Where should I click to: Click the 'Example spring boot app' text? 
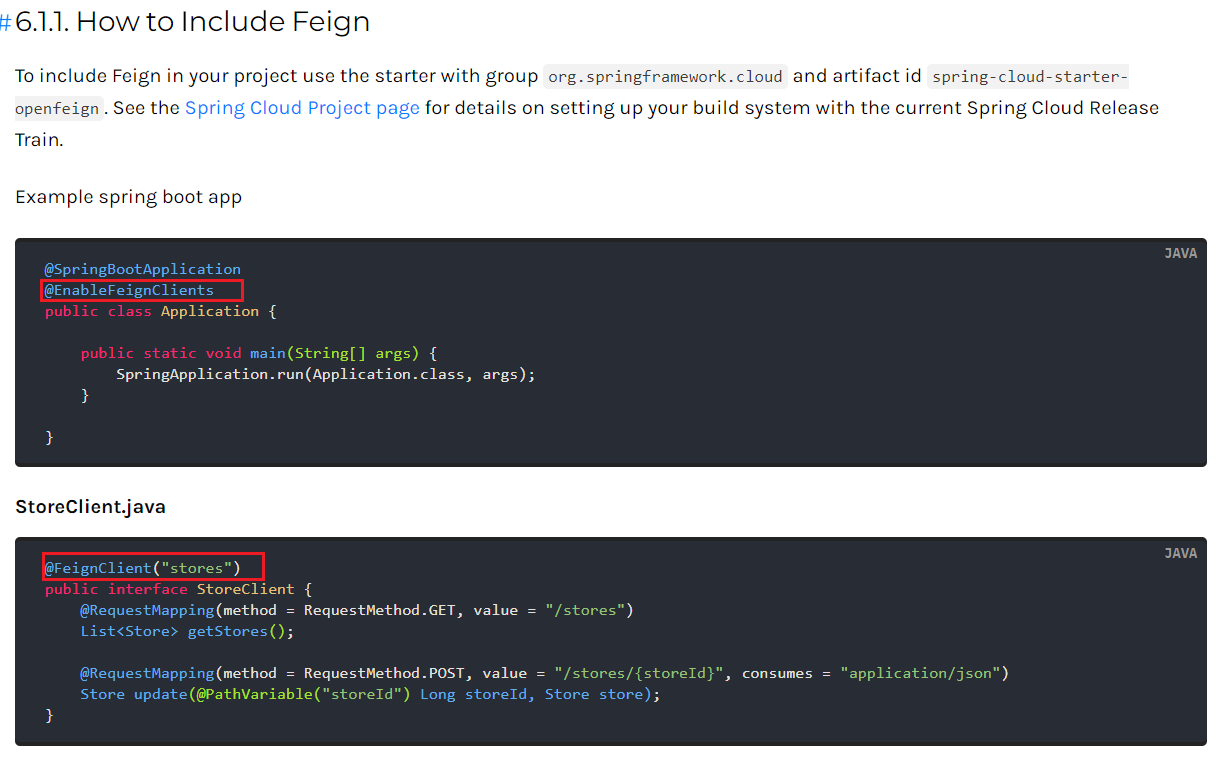[128, 197]
